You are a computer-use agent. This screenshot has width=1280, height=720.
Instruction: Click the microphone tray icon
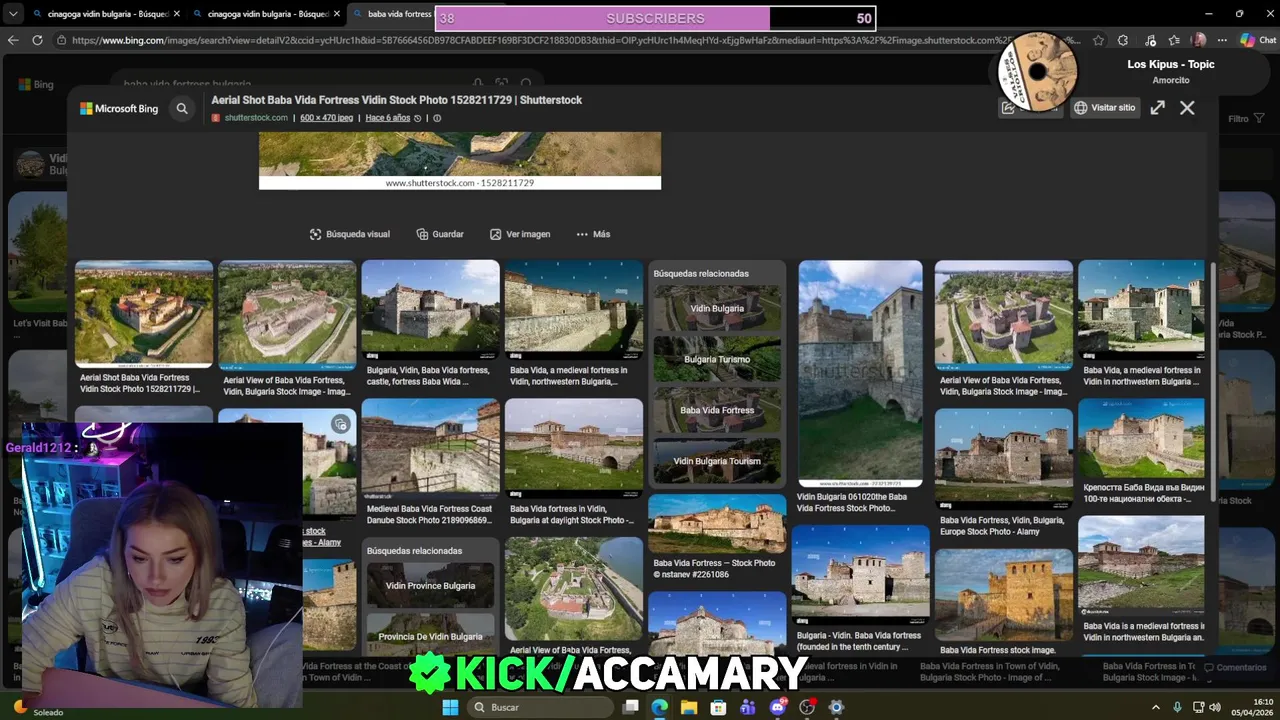click(1177, 707)
